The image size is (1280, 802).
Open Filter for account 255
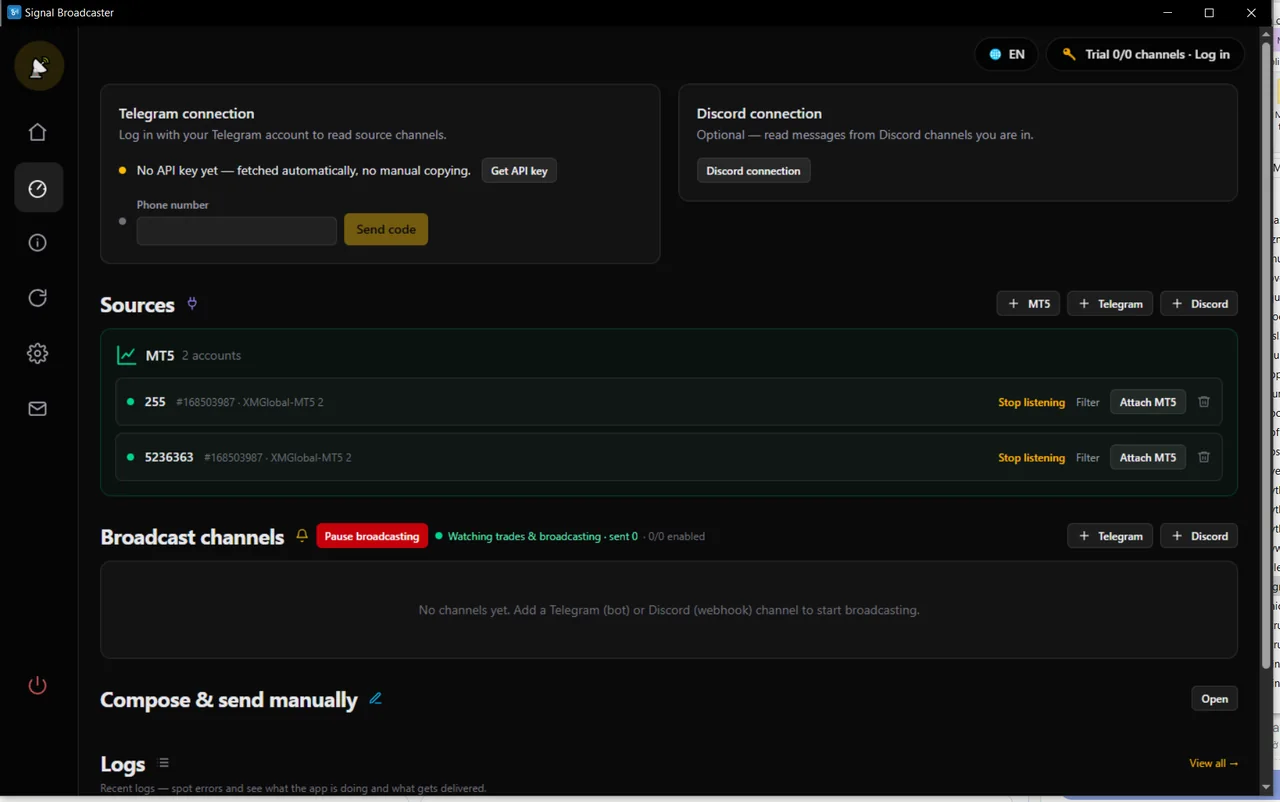tap(1088, 402)
